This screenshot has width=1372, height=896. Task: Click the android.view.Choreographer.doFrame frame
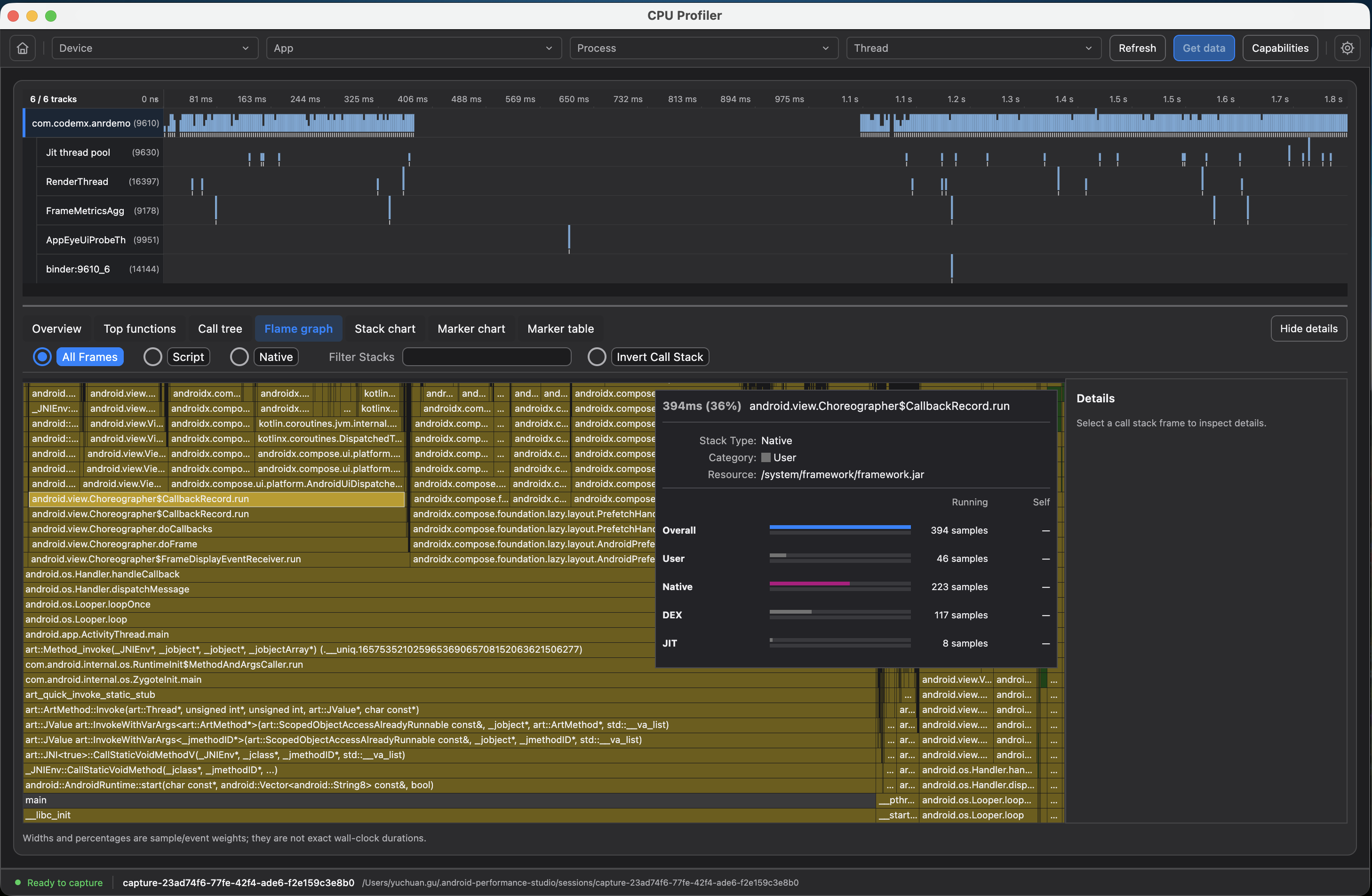pyautogui.click(x=218, y=544)
